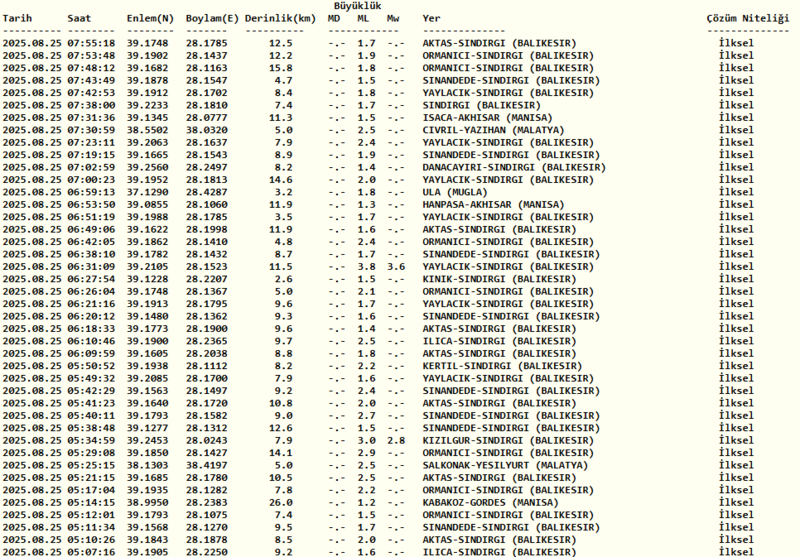Select location KABAKOZ-GORDES (MANISA)

[490, 503]
